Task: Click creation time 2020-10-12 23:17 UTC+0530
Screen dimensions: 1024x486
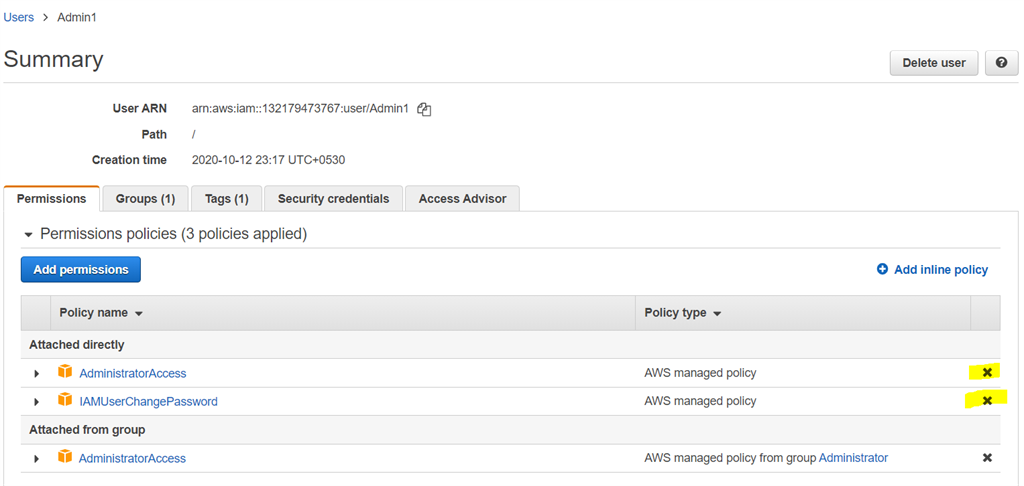Action: coord(268,160)
